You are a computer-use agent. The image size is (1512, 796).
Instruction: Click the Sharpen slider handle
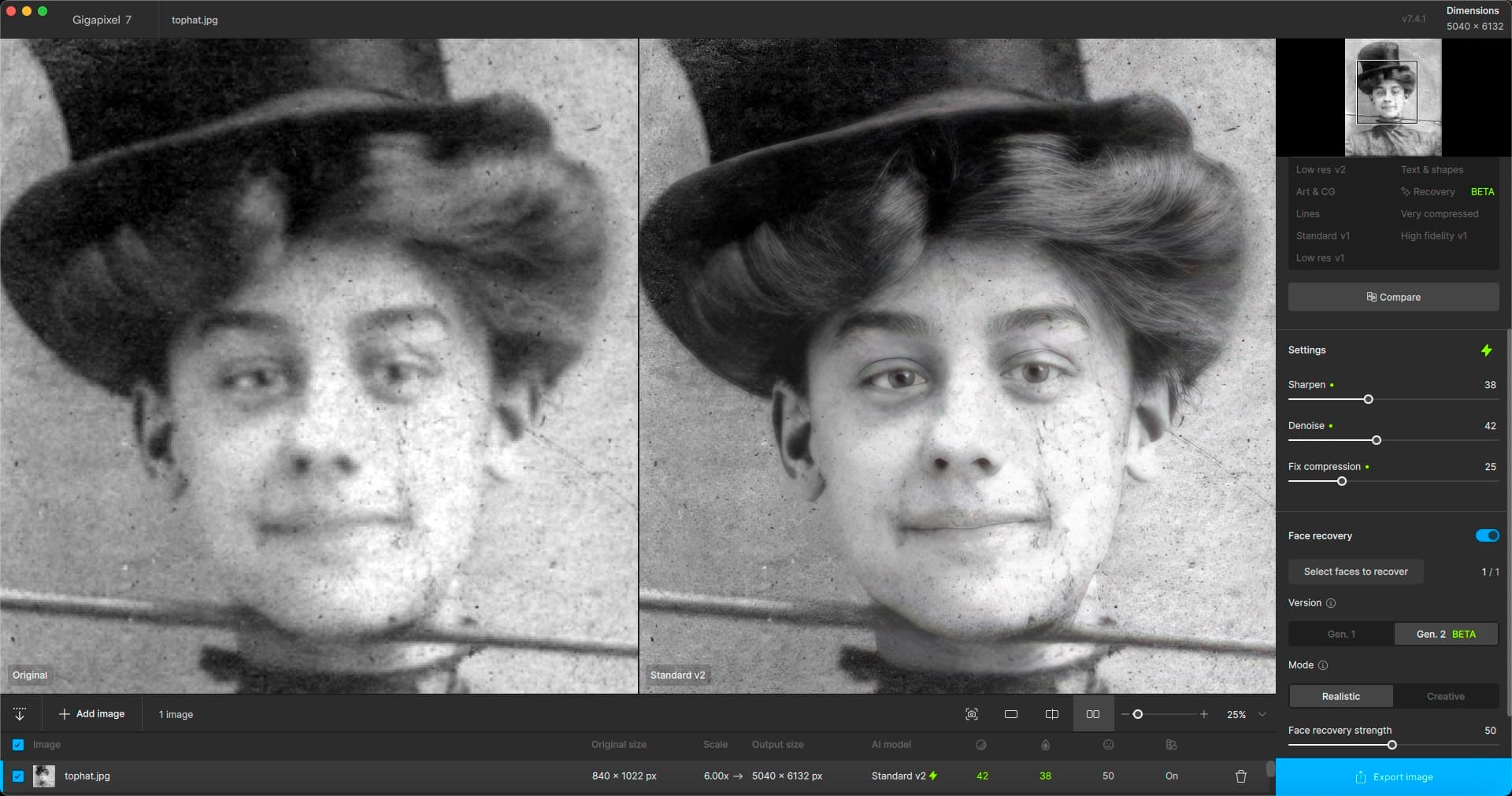click(1368, 399)
